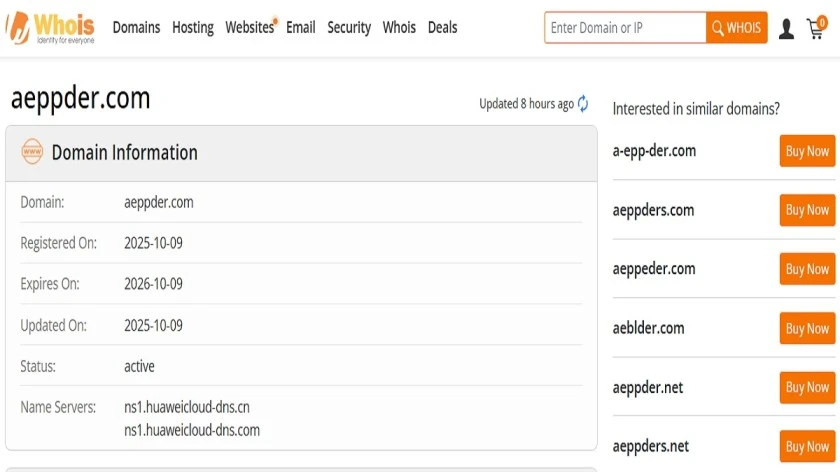
Task: Open the Domains menu
Action: (x=136, y=27)
